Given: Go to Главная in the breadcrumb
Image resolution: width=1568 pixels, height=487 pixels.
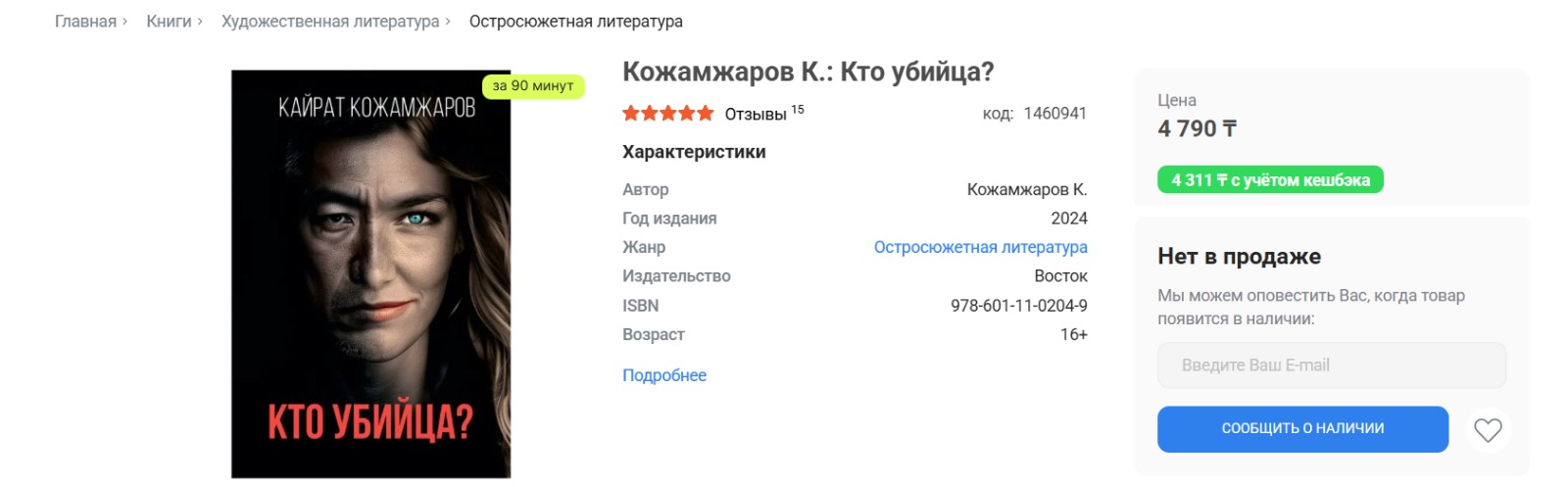Looking at the screenshot, I should [x=85, y=22].
